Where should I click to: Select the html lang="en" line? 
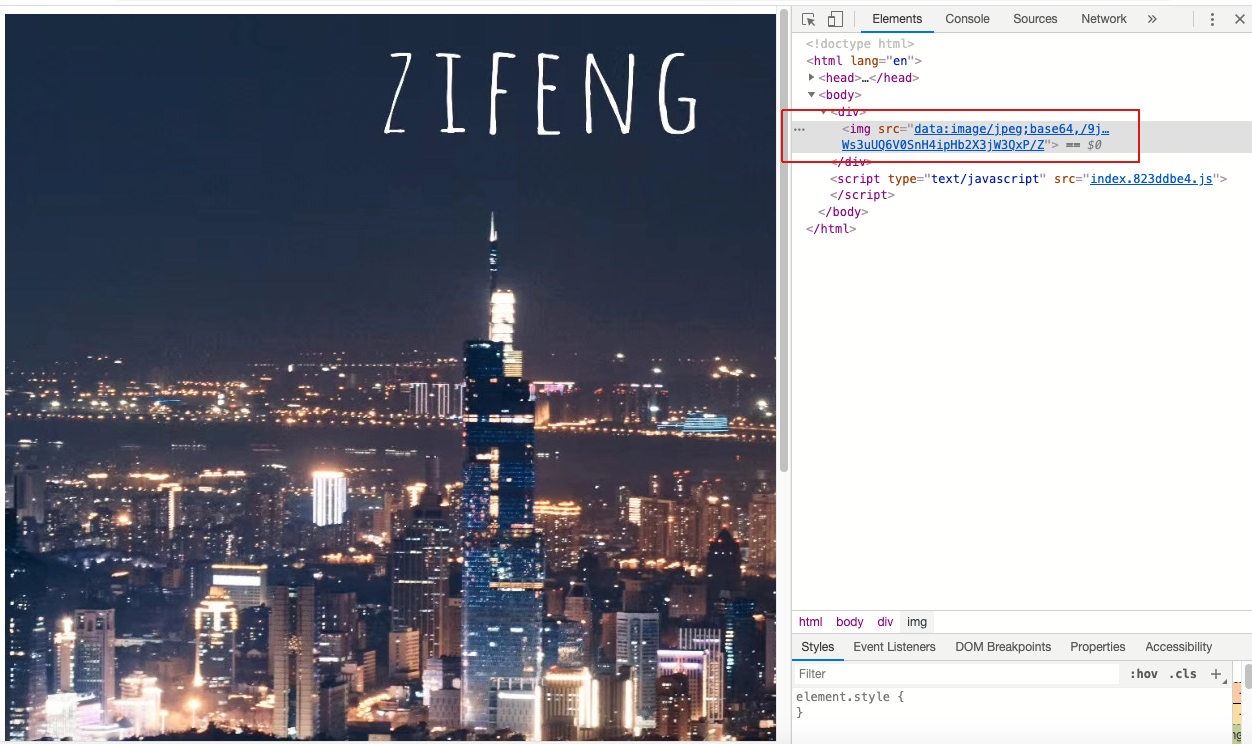864,61
